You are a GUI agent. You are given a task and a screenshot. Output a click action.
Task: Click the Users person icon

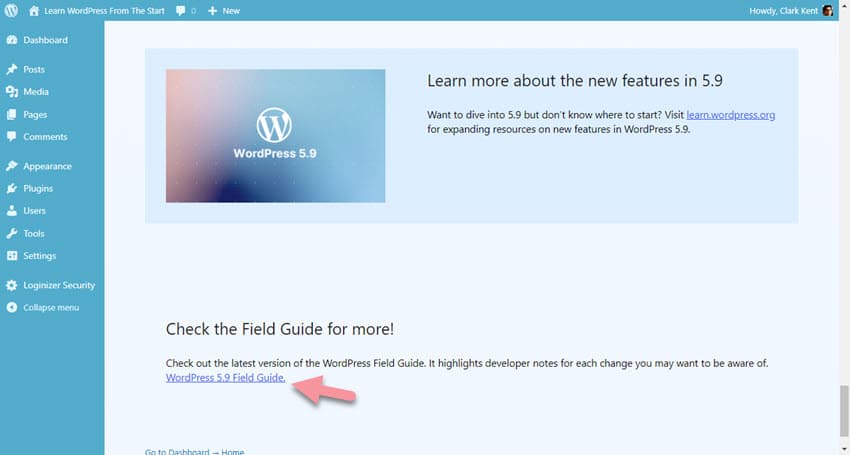(x=12, y=210)
